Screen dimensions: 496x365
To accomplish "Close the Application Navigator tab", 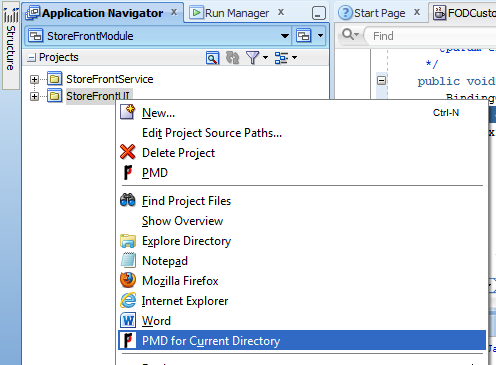I will click(x=174, y=12).
